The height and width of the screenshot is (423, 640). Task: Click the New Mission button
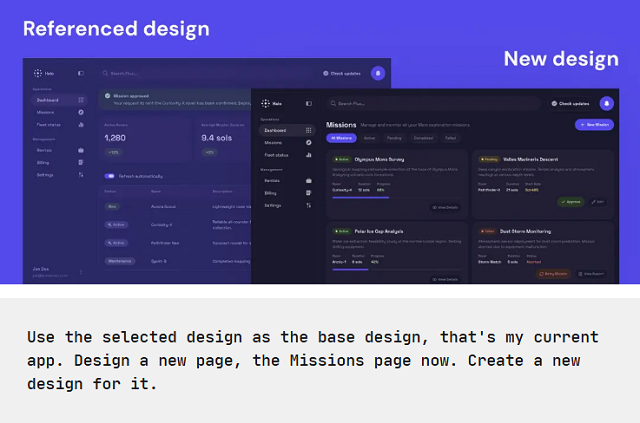click(x=595, y=125)
